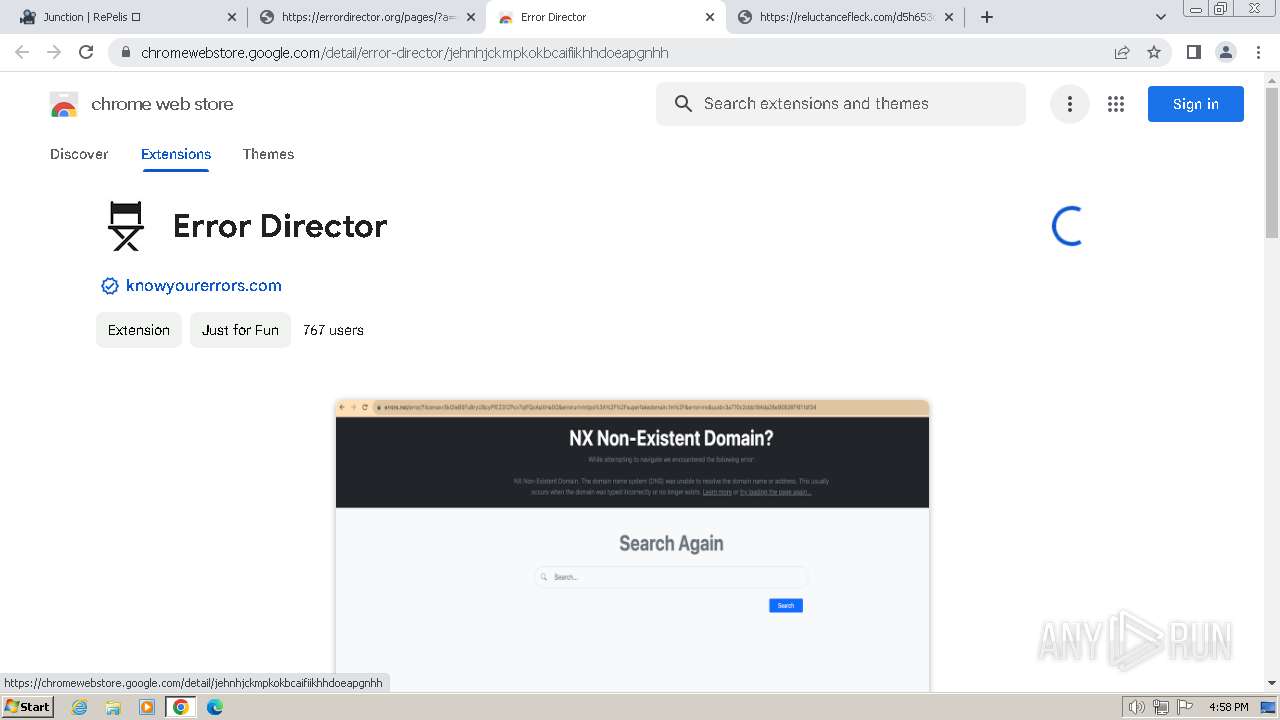Click the verified publisher badge icon
Image resolution: width=1280 pixels, height=720 pixels.
pyautogui.click(x=110, y=286)
